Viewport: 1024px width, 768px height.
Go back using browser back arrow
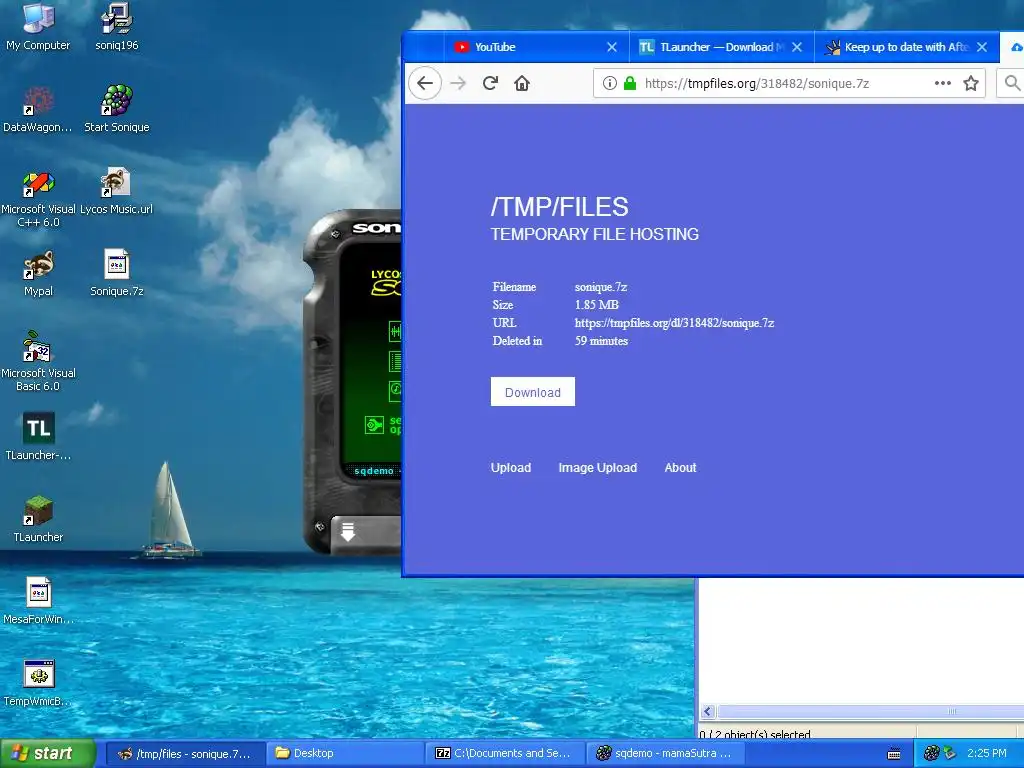click(x=425, y=84)
